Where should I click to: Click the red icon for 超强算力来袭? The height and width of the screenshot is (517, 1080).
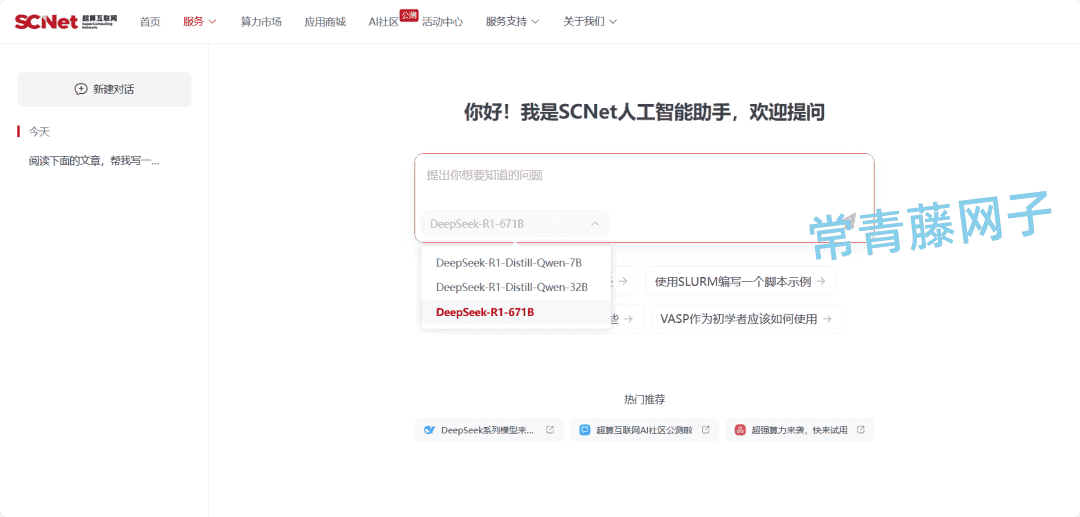click(x=740, y=430)
